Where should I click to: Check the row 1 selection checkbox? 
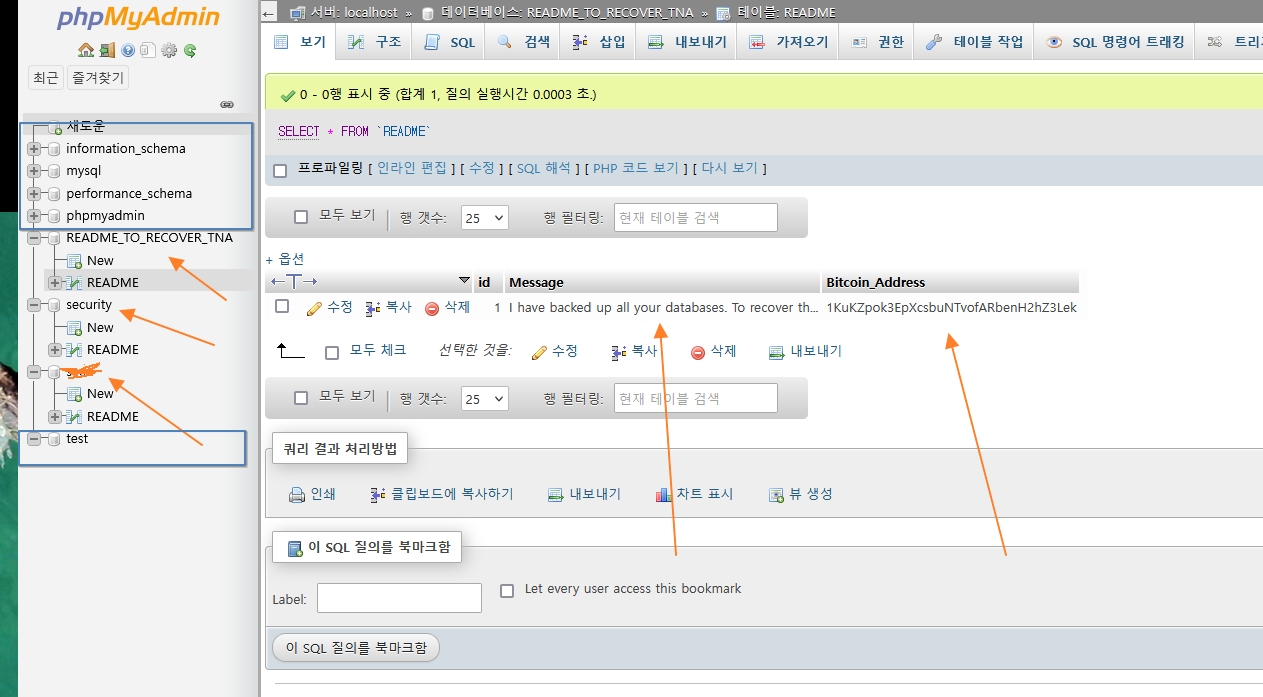point(282,306)
